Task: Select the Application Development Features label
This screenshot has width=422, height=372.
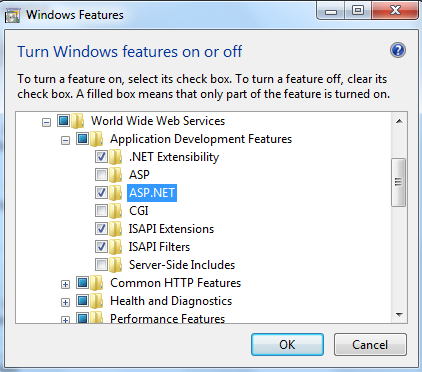Action: pos(201,139)
